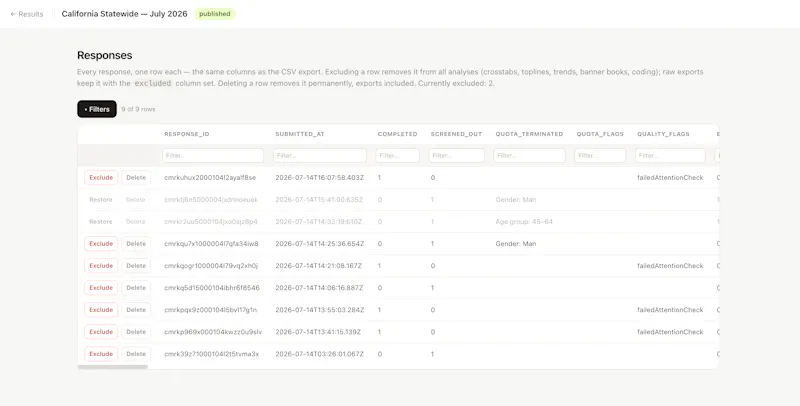800x406 pixels.
Task: Delete the response submitted at 14:06:16
Action: pos(136,288)
